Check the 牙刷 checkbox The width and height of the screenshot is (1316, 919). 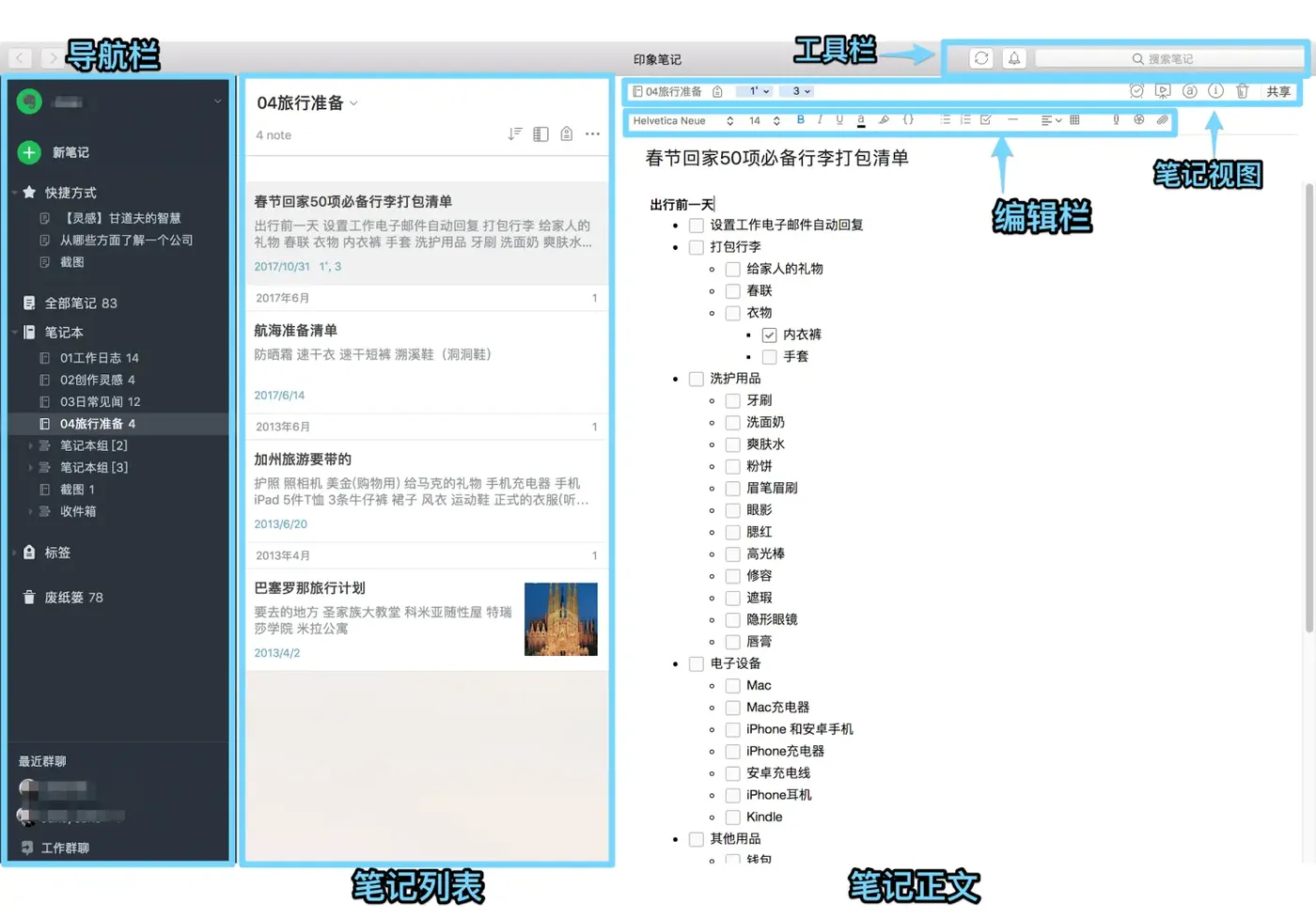(x=733, y=400)
